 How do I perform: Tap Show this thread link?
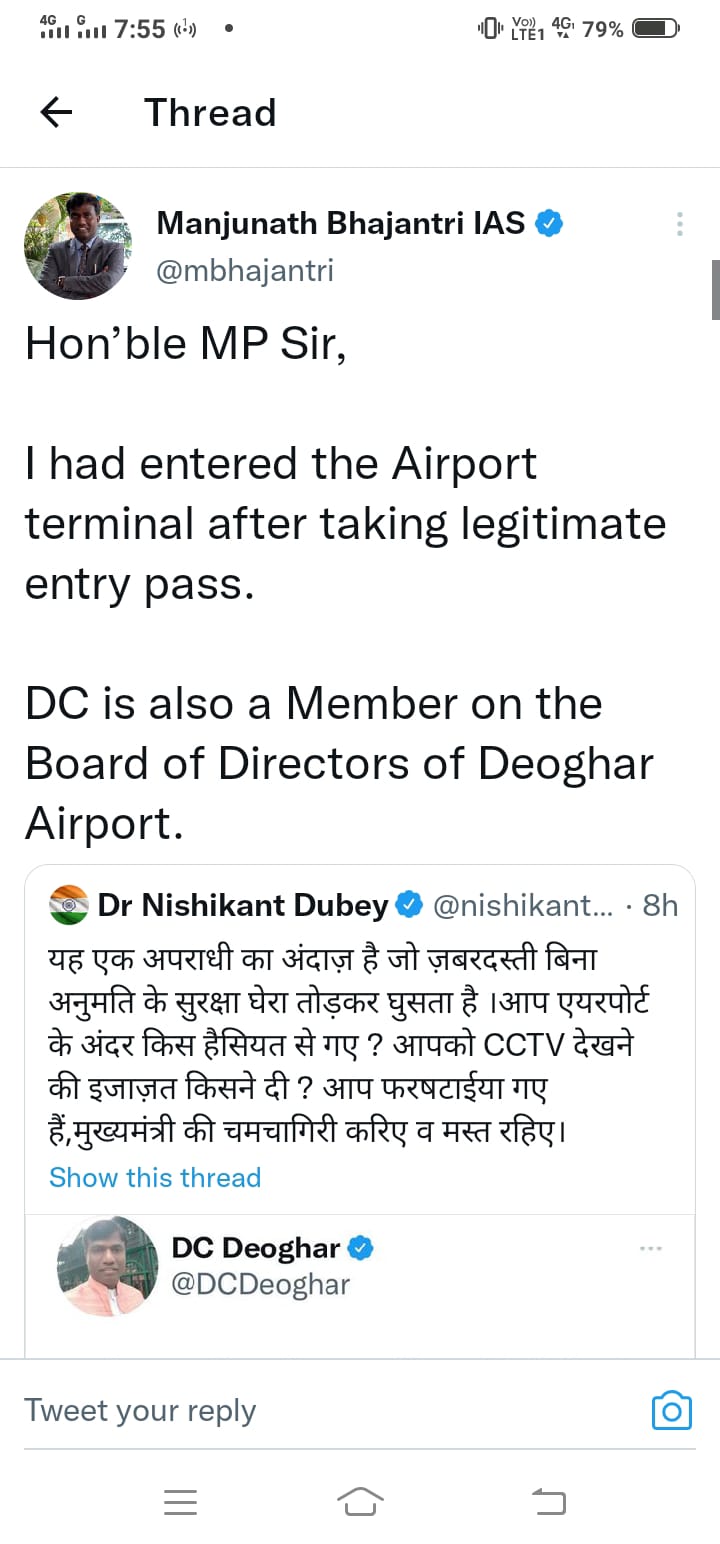click(x=155, y=1177)
